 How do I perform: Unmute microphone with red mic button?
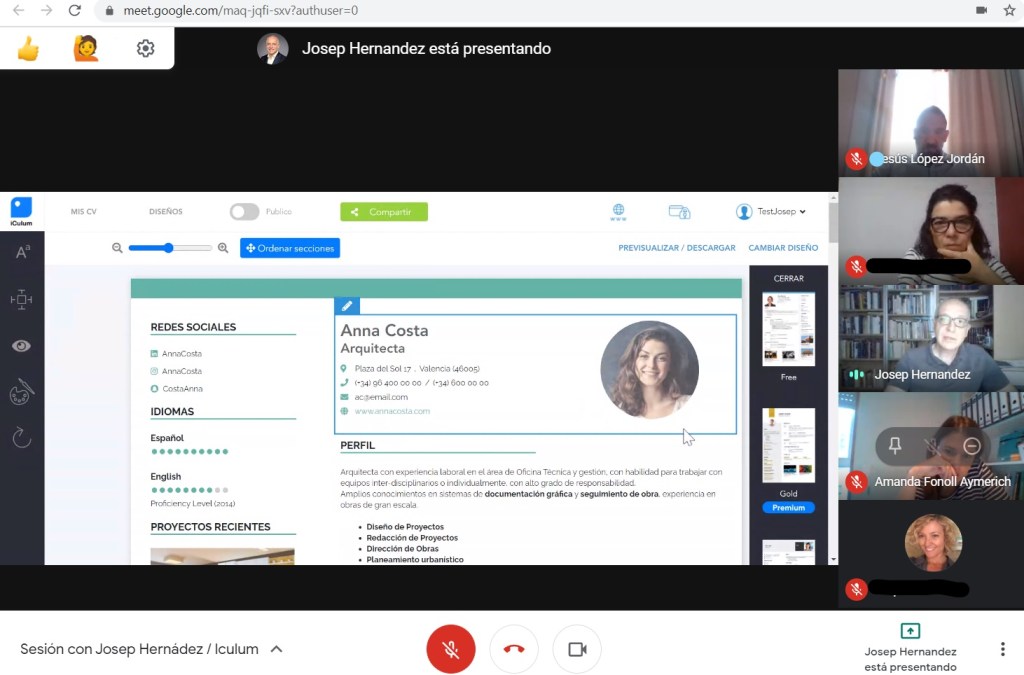tap(451, 649)
